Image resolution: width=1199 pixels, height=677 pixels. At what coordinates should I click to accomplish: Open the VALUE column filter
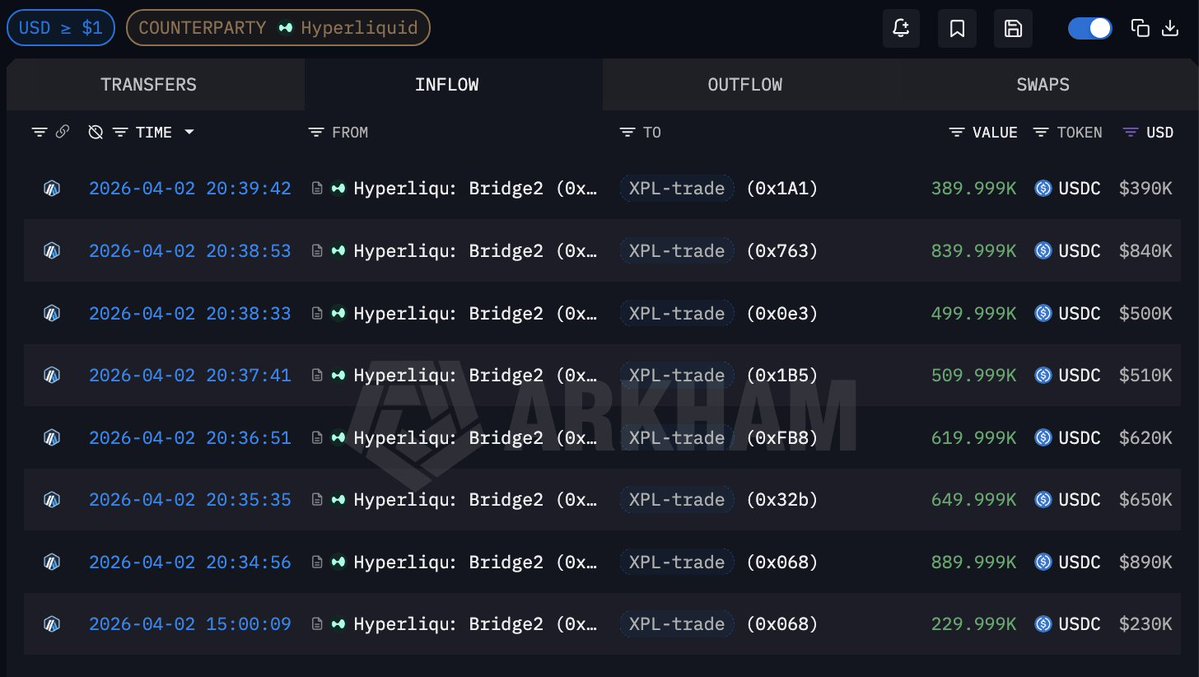click(x=957, y=132)
